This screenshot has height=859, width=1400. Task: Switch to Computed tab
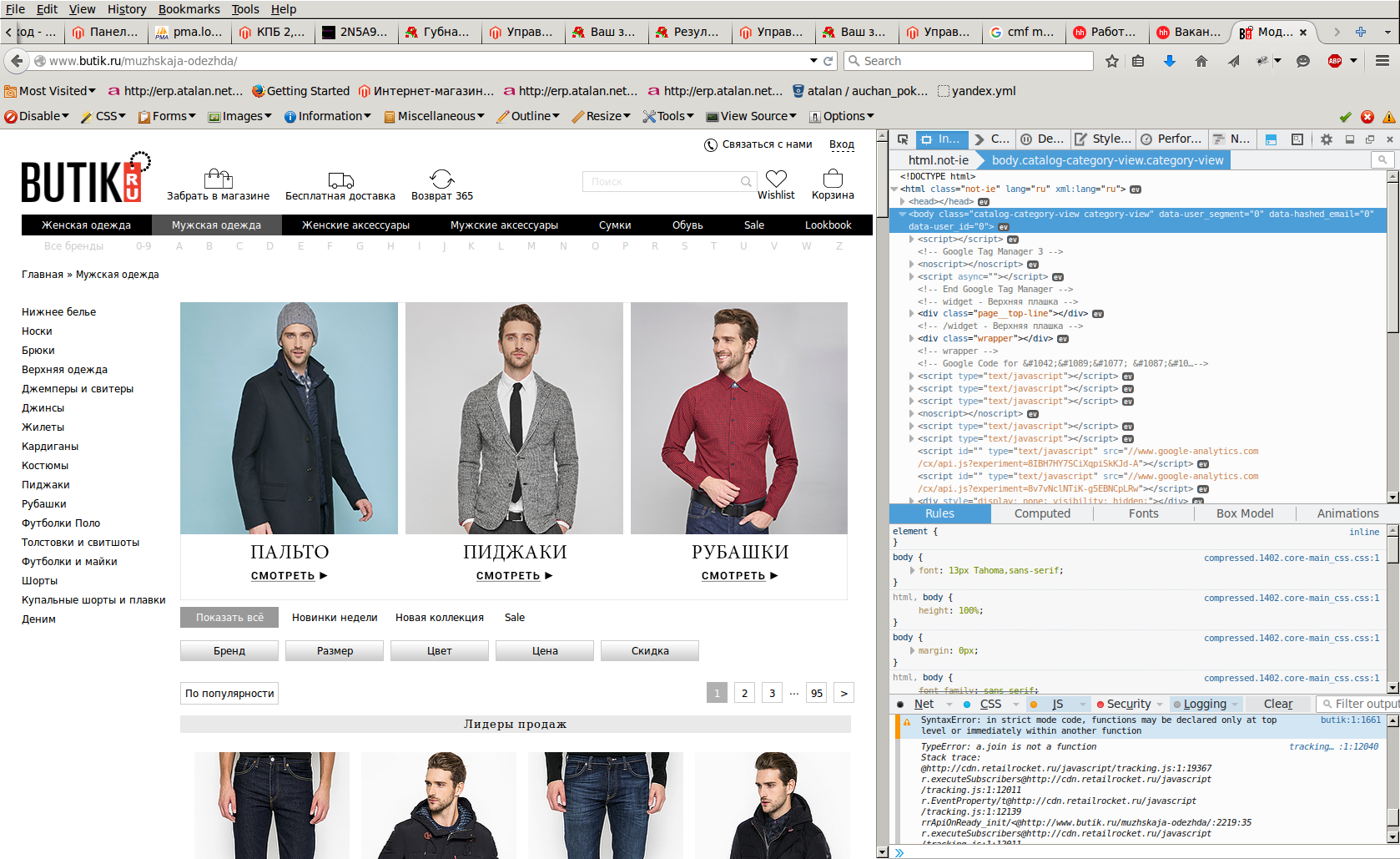(x=1042, y=513)
